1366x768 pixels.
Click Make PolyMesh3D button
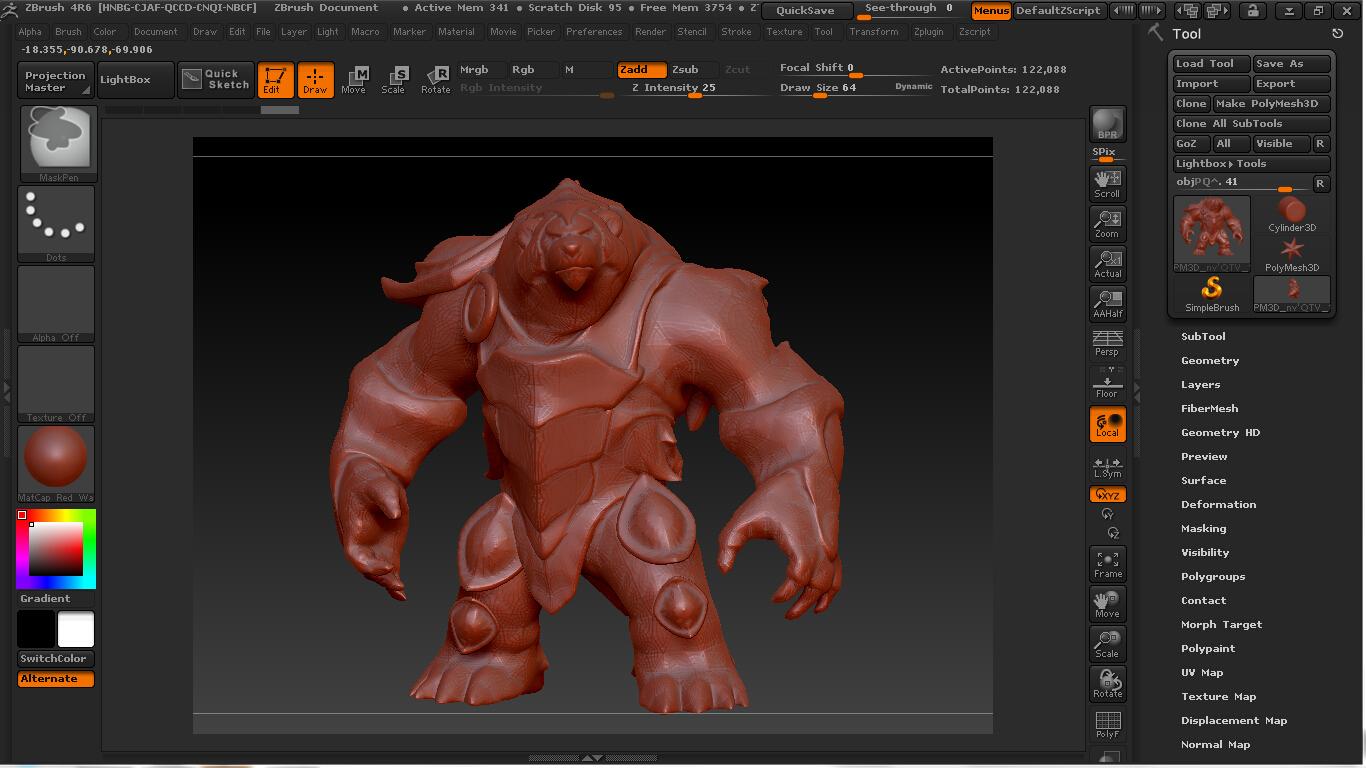[x=1272, y=104]
